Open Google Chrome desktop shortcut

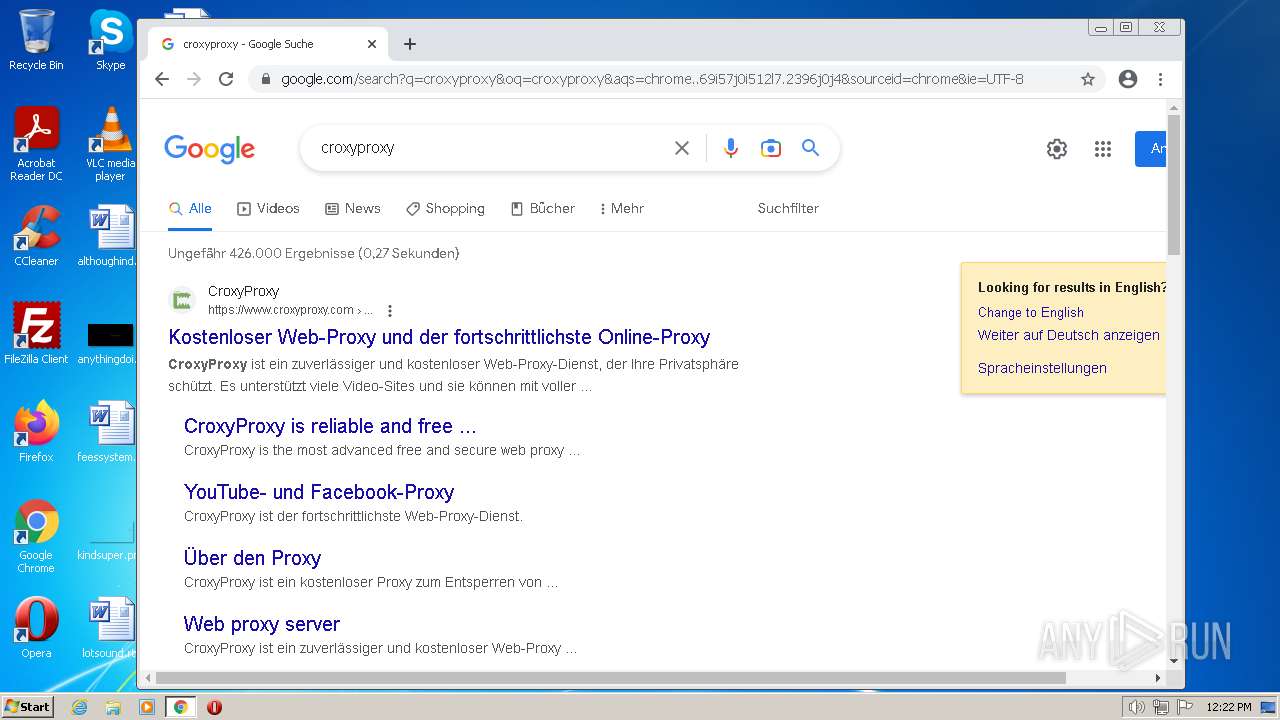coord(36,536)
